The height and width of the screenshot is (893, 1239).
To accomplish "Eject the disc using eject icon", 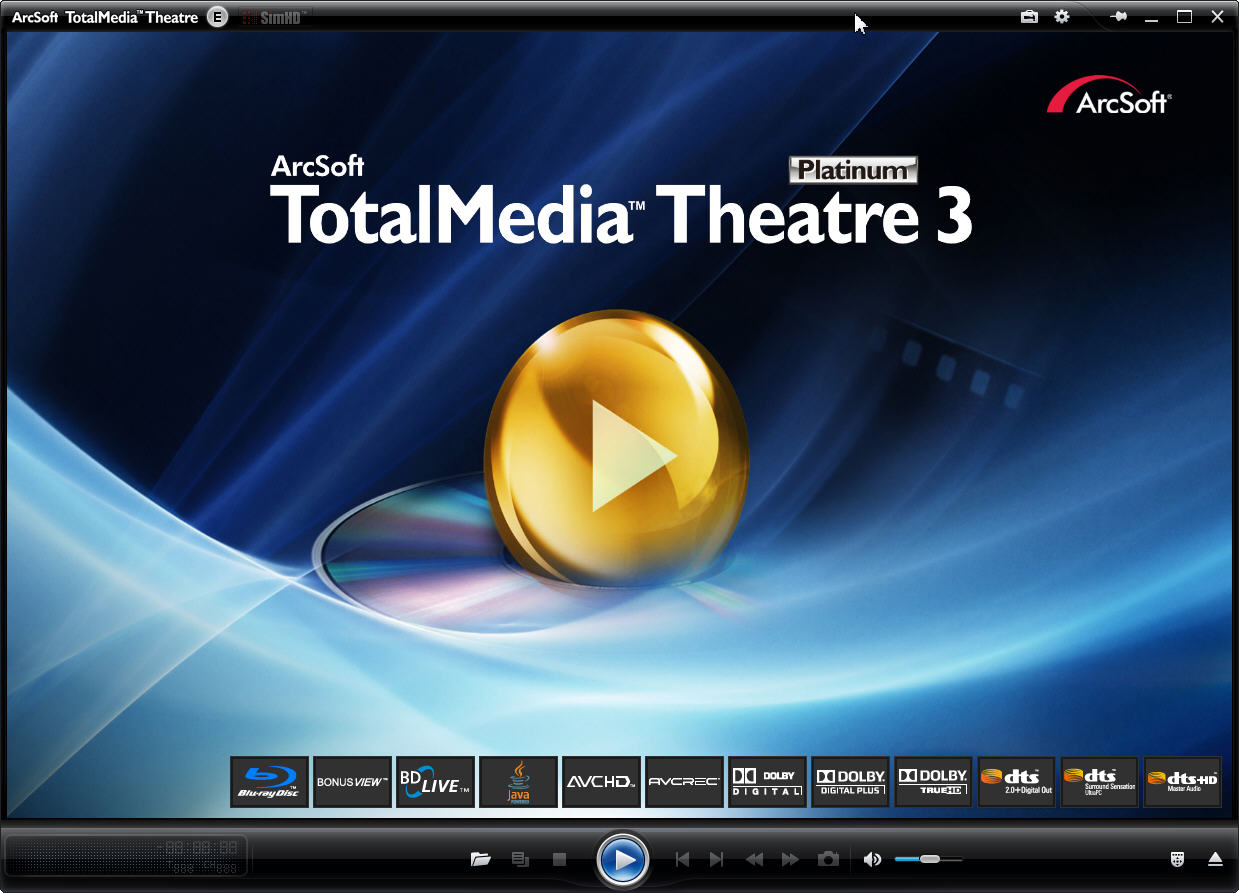I will [x=1215, y=859].
